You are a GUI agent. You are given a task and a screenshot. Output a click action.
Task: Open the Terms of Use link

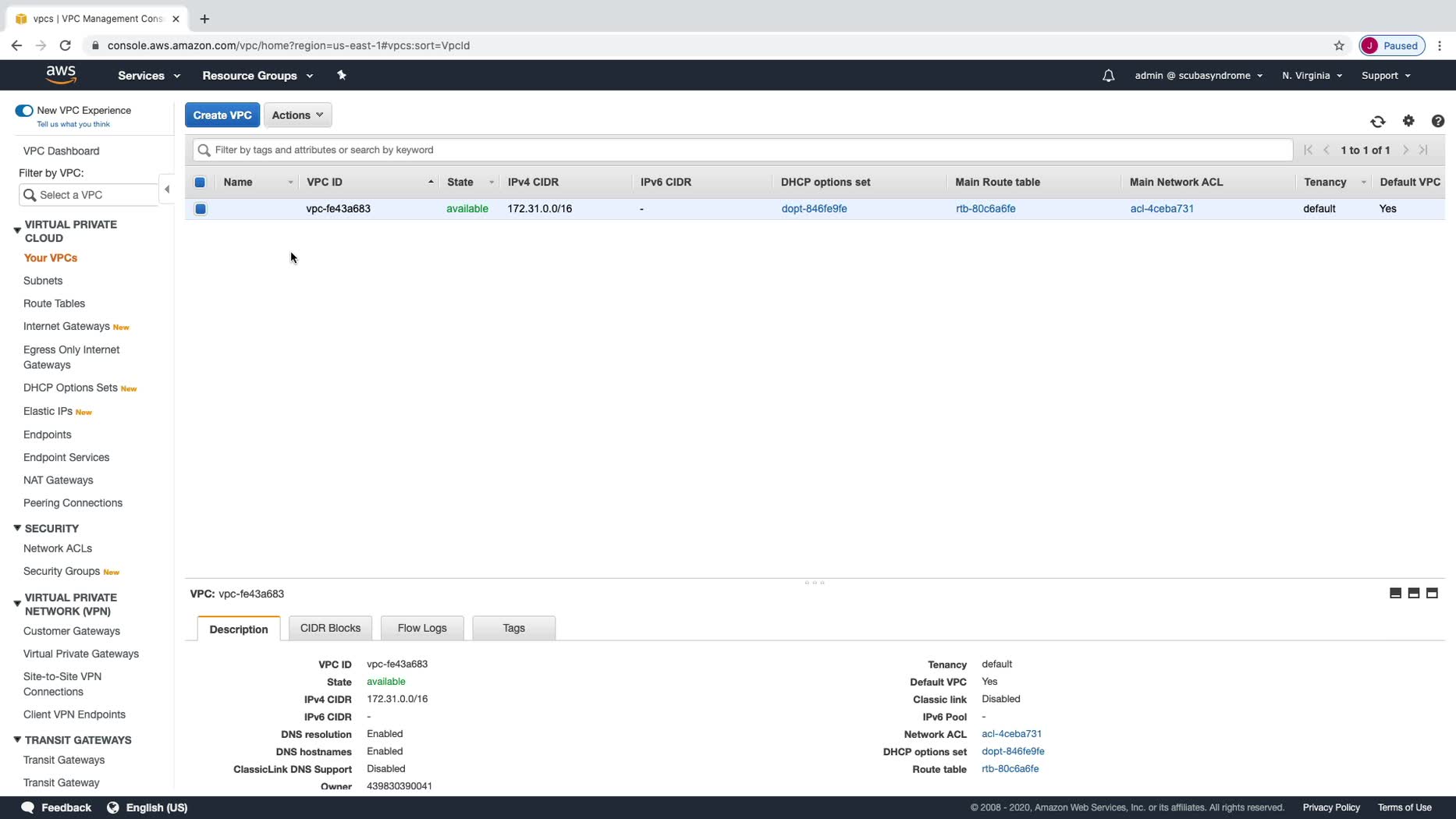(1405, 807)
